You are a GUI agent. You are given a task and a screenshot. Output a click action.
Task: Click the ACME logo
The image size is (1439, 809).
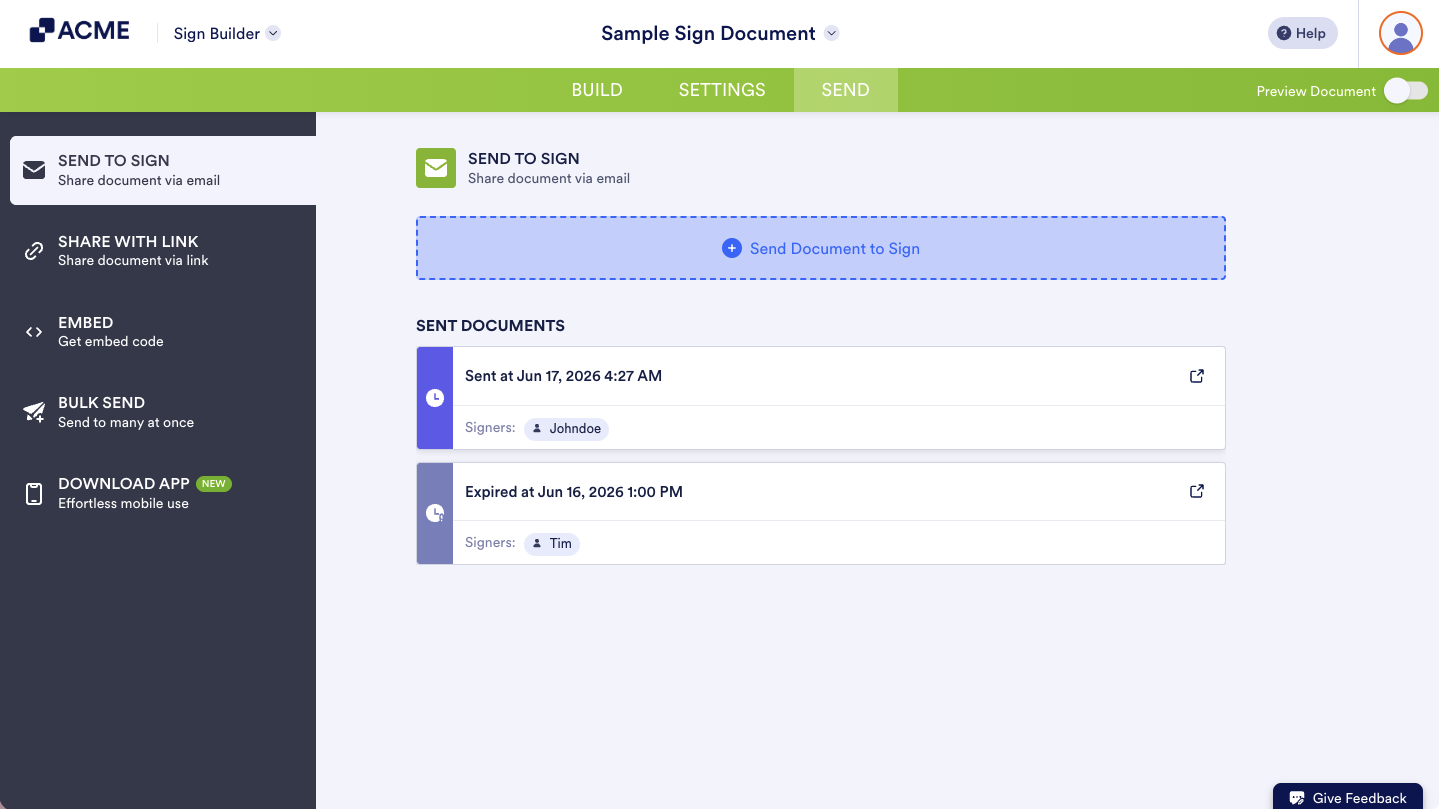click(x=80, y=31)
